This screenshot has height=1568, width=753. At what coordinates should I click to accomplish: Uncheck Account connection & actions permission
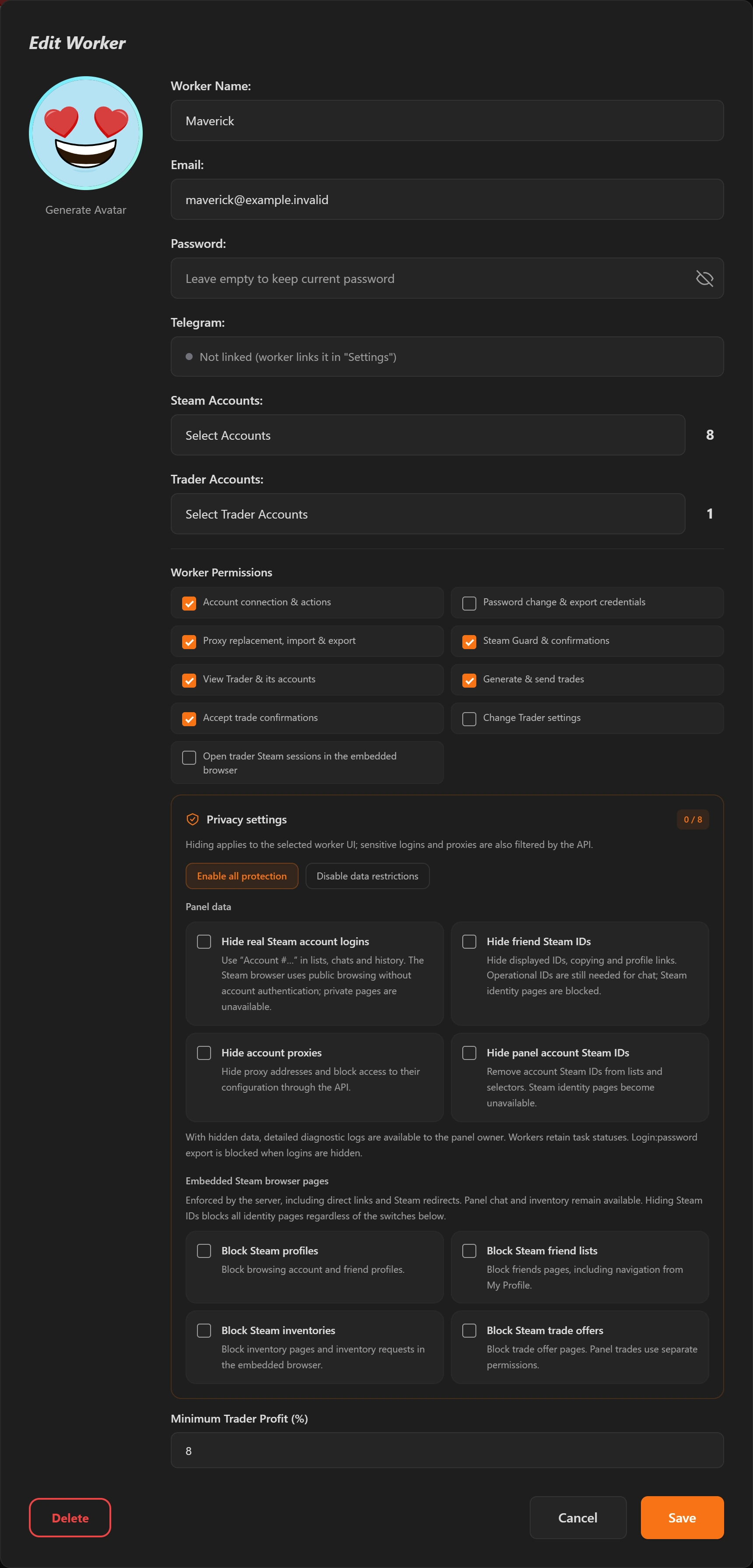(189, 603)
